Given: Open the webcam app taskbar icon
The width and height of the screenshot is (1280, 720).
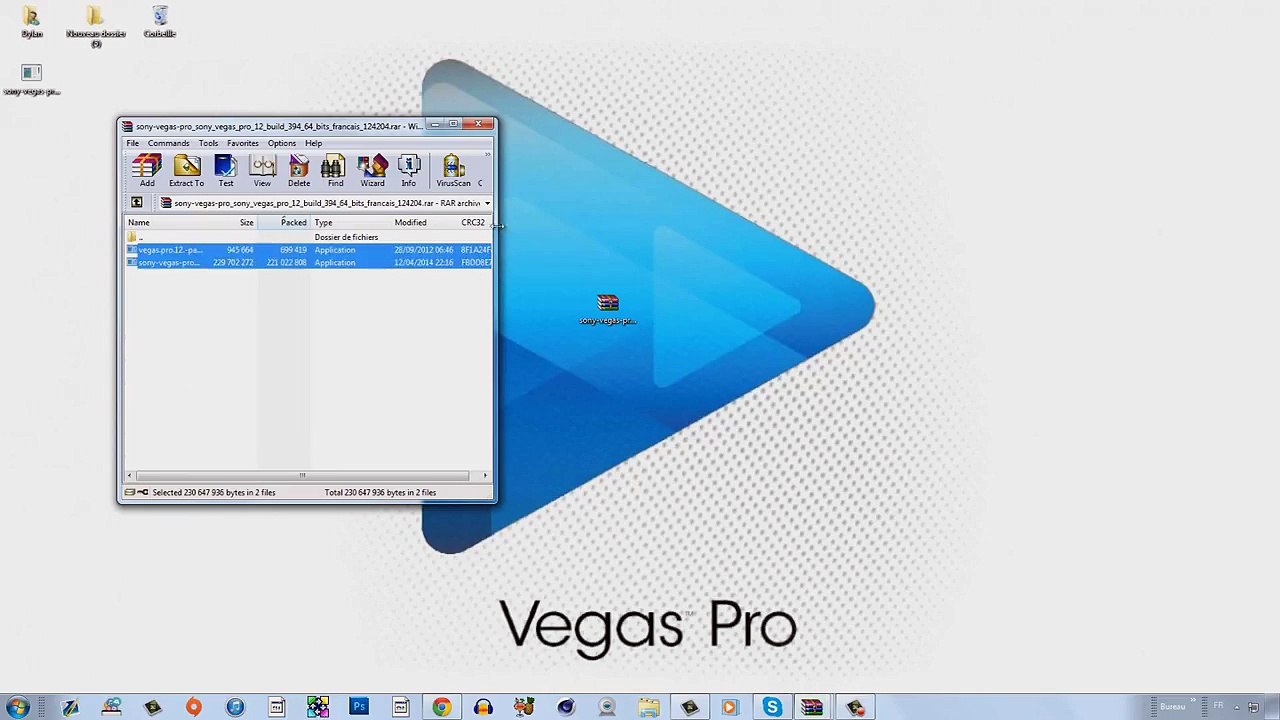Looking at the screenshot, I should click(607, 707).
